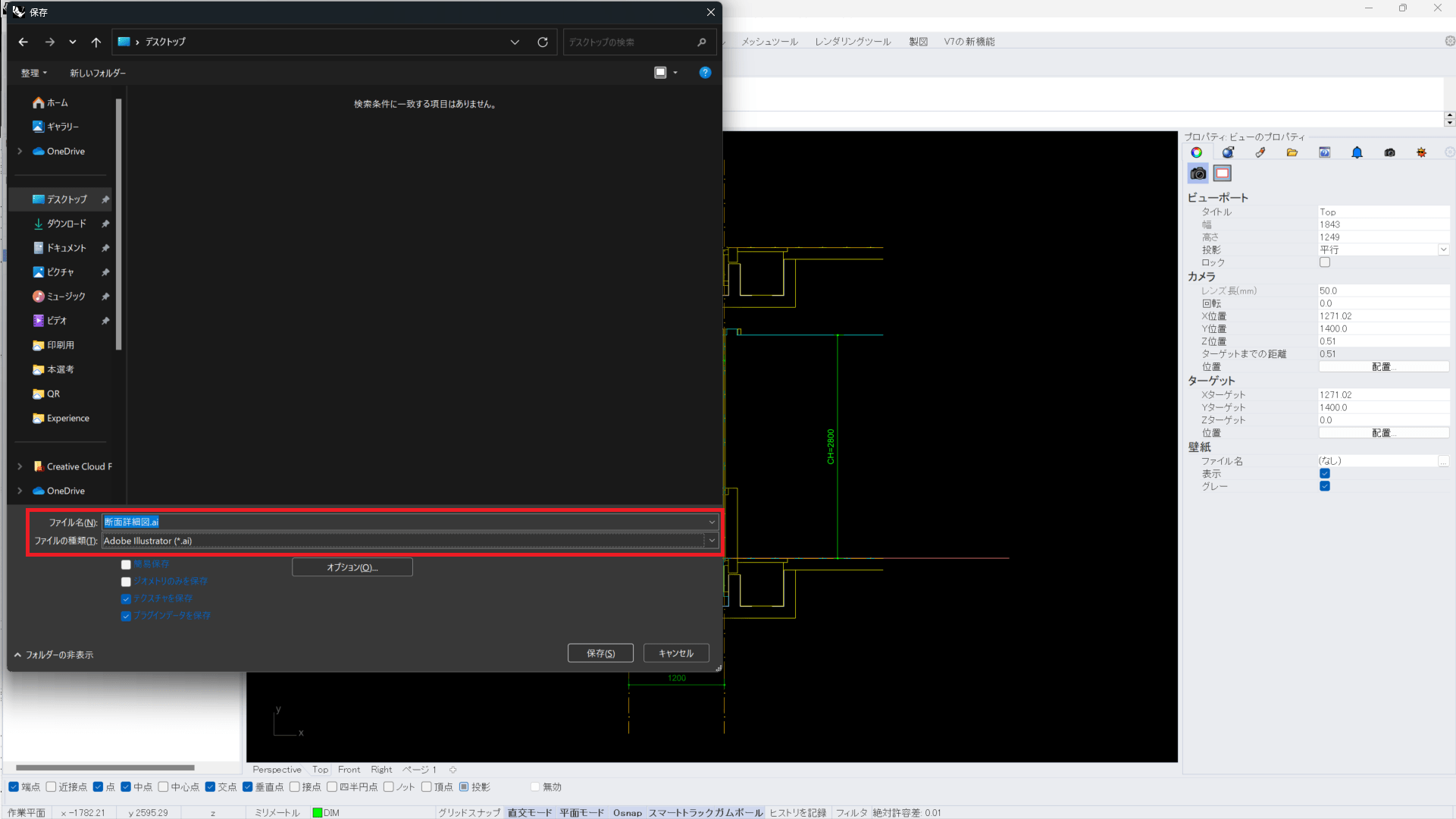Open the レンダリングツール toolbar tab
Image resolution: width=1456 pixels, height=819 pixels.
click(853, 42)
